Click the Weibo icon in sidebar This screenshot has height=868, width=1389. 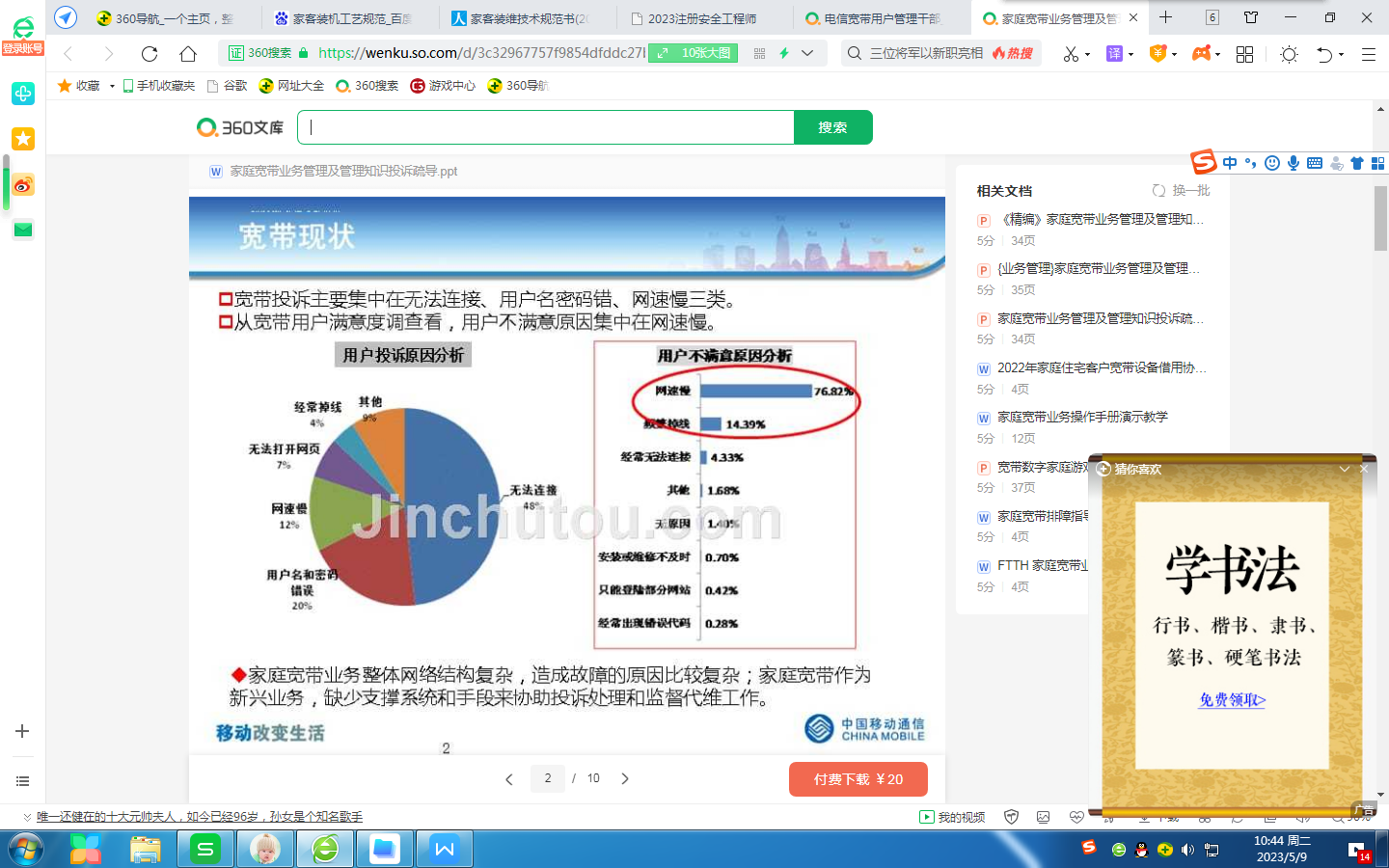click(x=23, y=185)
